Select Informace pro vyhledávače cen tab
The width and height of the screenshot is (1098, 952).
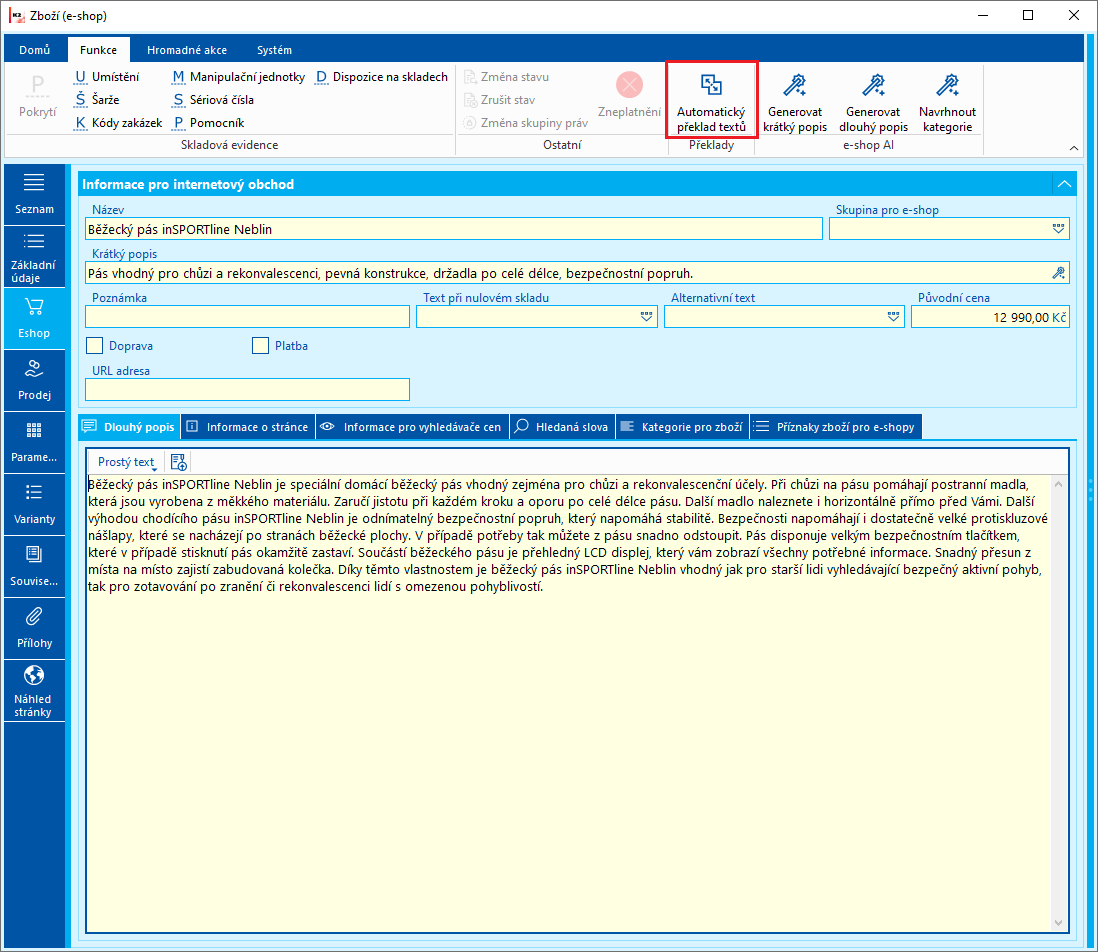click(412, 427)
